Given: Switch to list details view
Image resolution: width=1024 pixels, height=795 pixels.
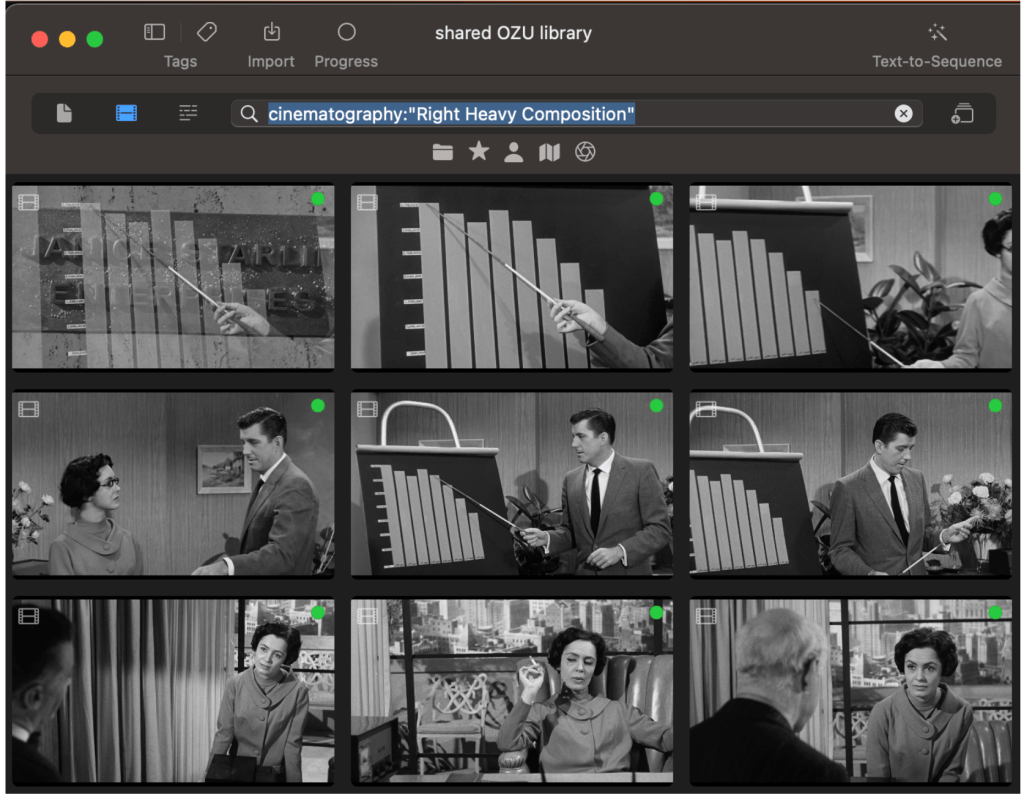Looking at the screenshot, I should coord(188,113).
